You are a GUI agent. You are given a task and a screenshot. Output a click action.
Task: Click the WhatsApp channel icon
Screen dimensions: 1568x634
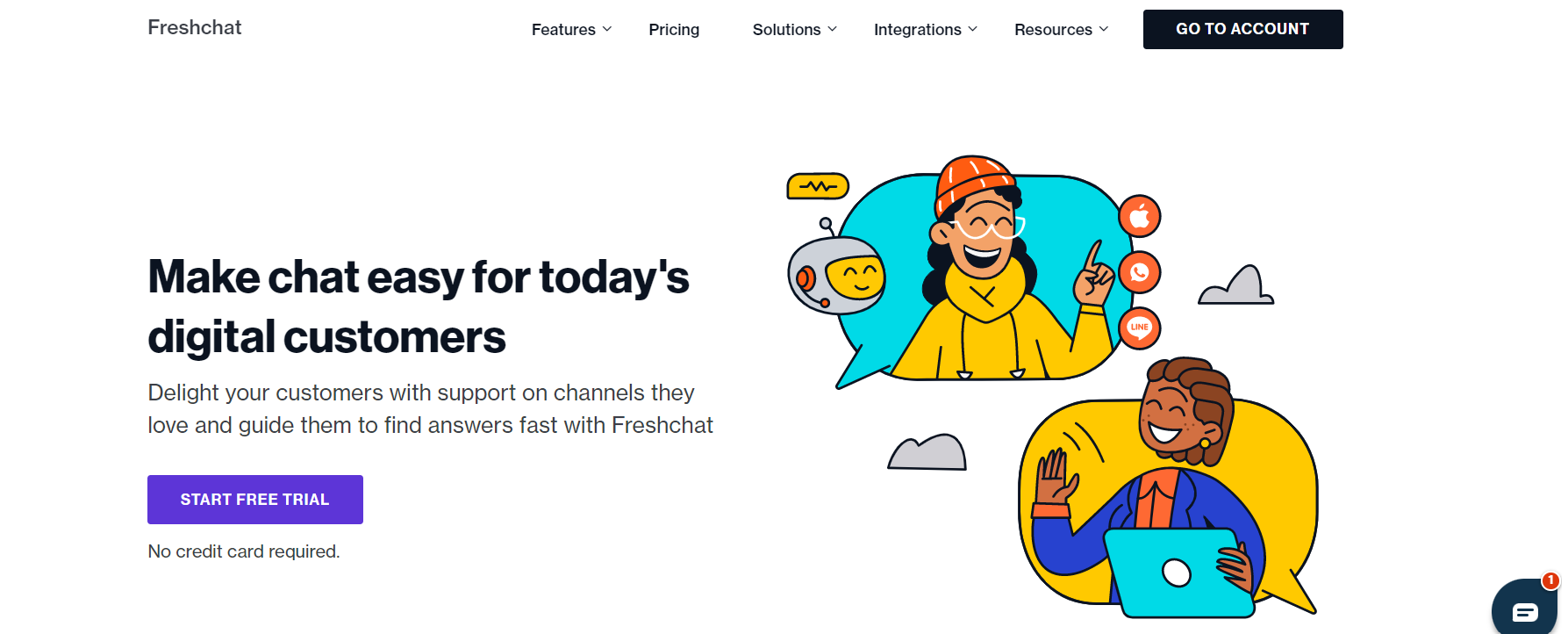(x=1139, y=272)
